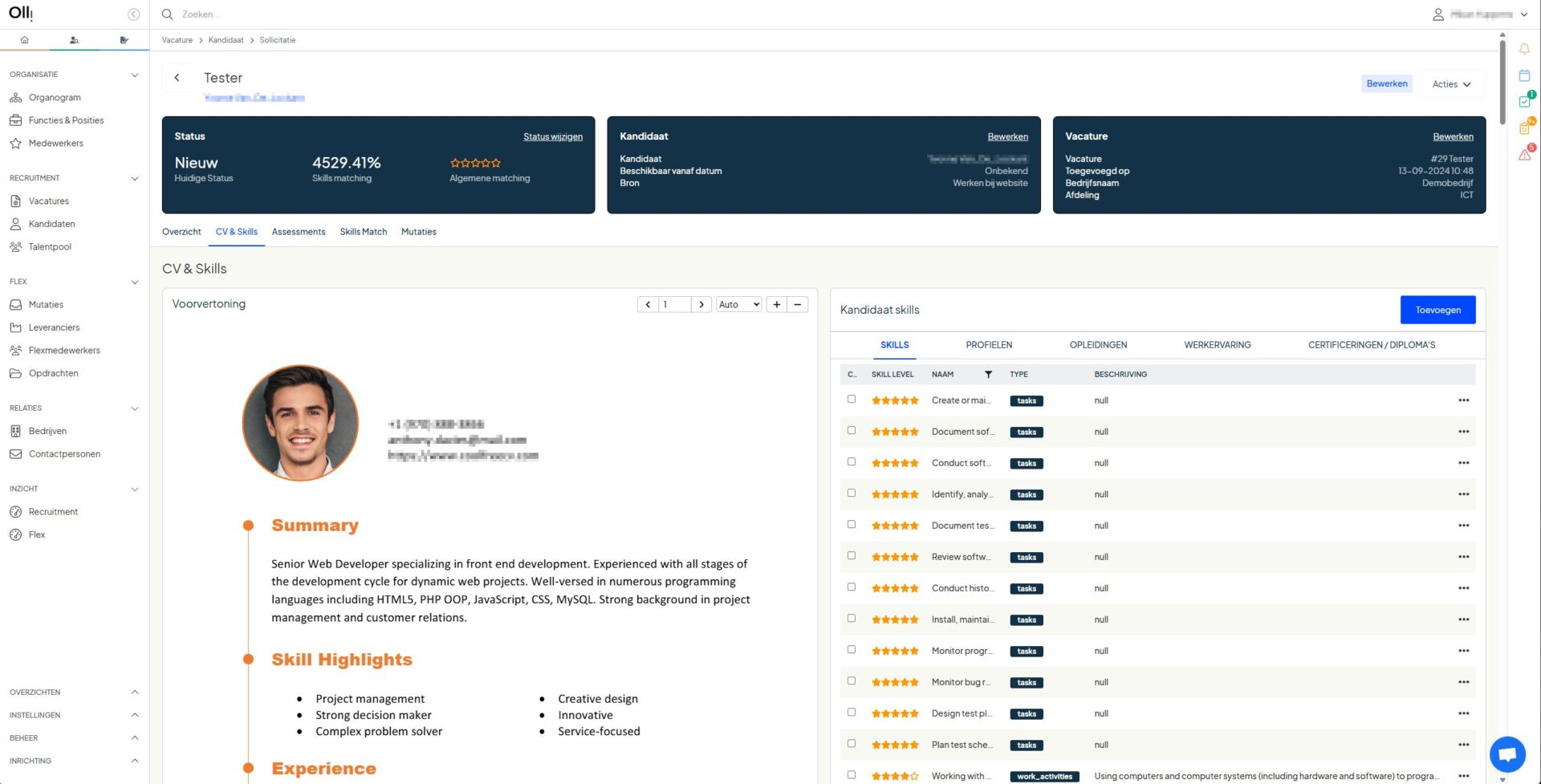Open Functies & Posities

tap(66, 120)
